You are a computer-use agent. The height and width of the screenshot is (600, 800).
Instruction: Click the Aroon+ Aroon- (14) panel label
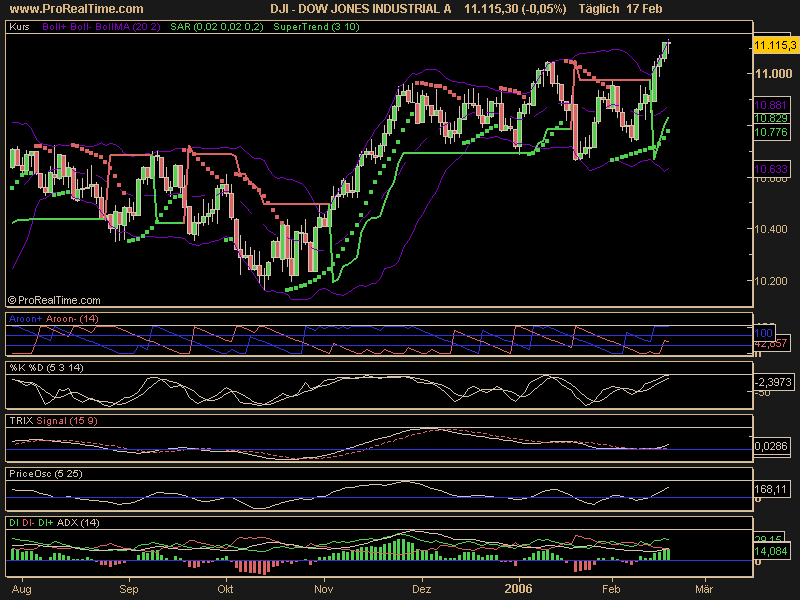pyautogui.click(x=54, y=319)
